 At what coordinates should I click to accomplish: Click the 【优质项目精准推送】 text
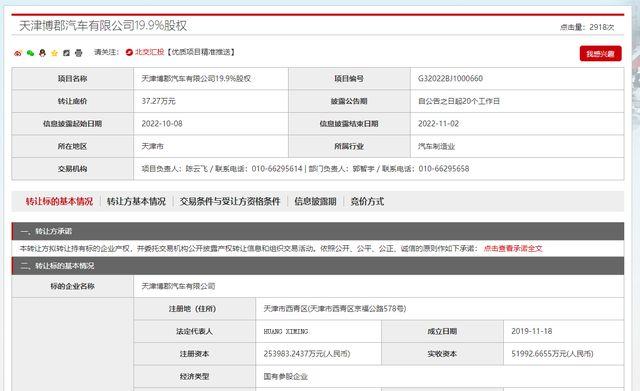point(201,52)
